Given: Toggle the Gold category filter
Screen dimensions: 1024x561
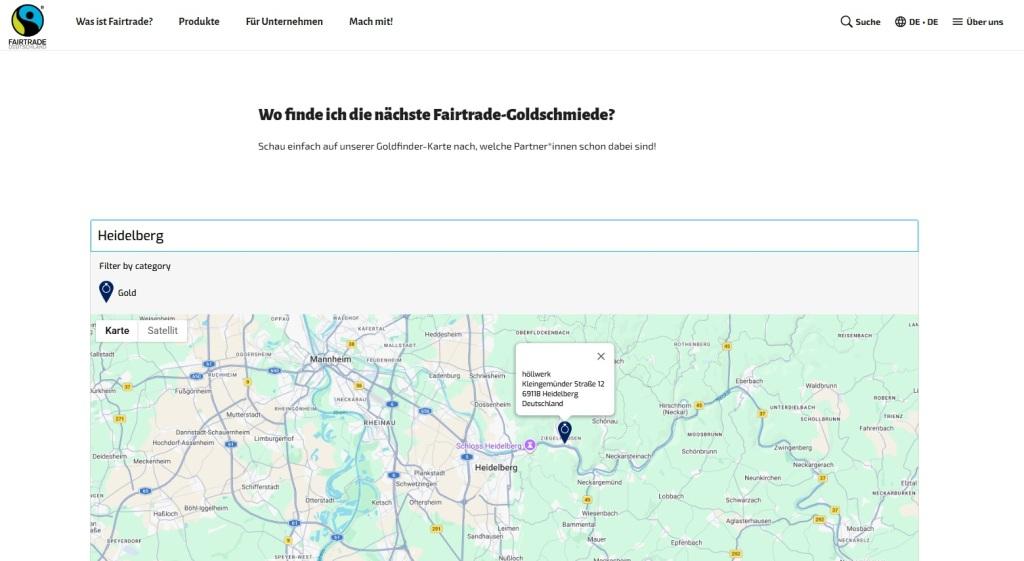Looking at the screenshot, I should coord(118,292).
